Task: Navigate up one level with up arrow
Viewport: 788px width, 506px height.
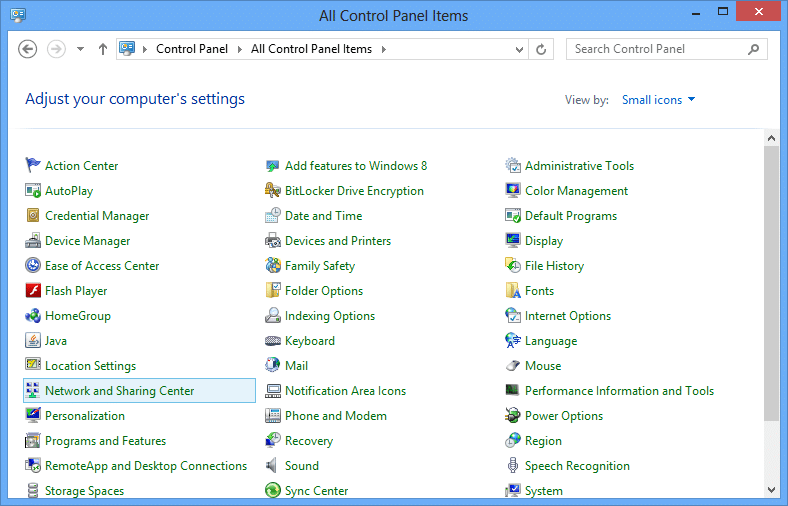Action: pos(103,49)
